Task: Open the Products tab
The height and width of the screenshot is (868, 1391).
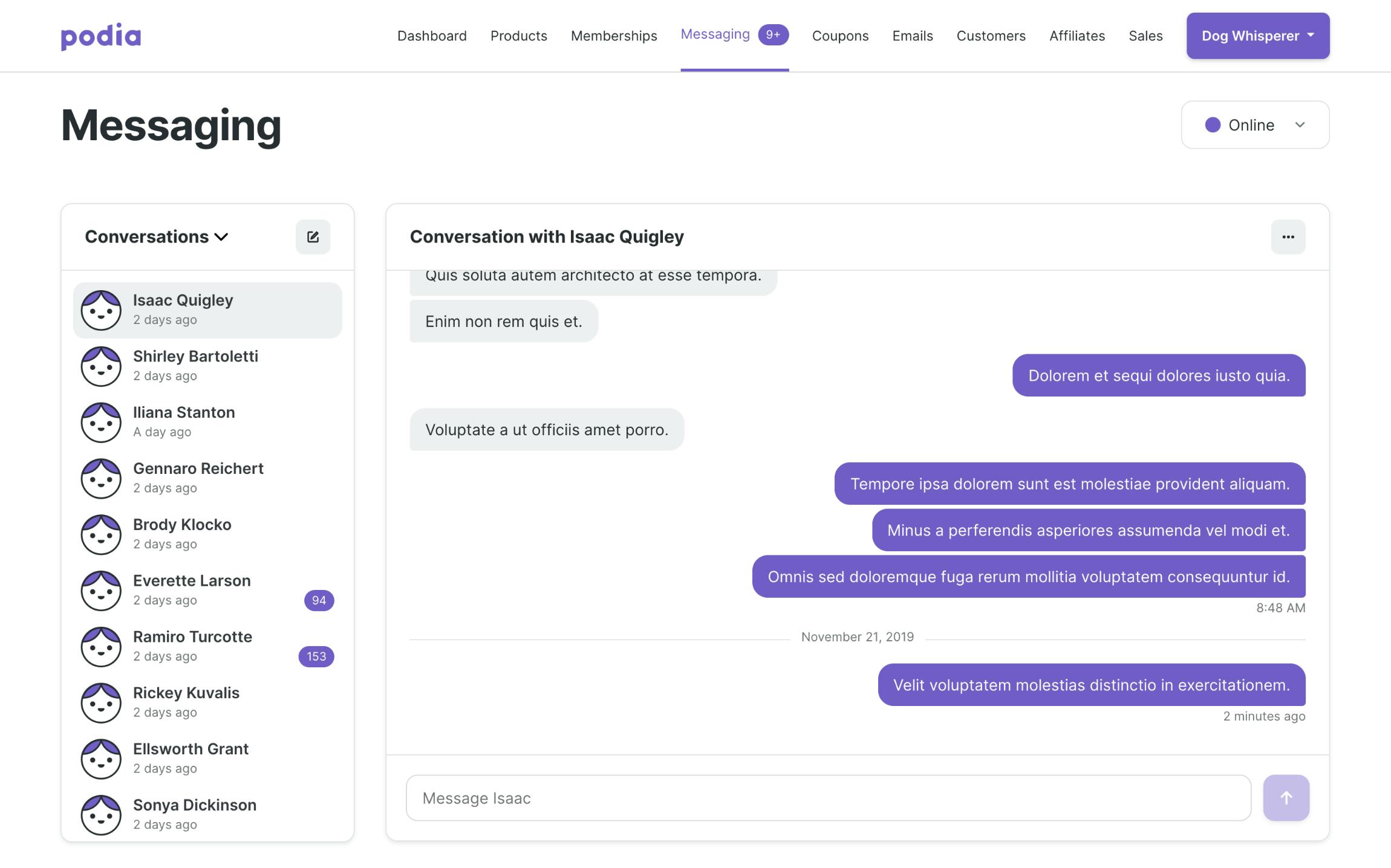Action: (519, 36)
